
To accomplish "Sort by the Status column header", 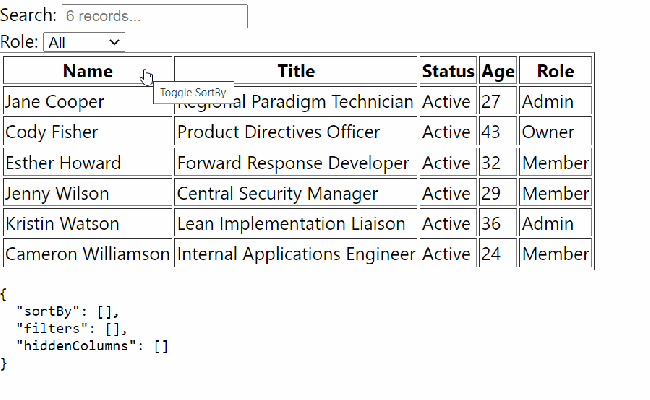I will click(x=448, y=71).
